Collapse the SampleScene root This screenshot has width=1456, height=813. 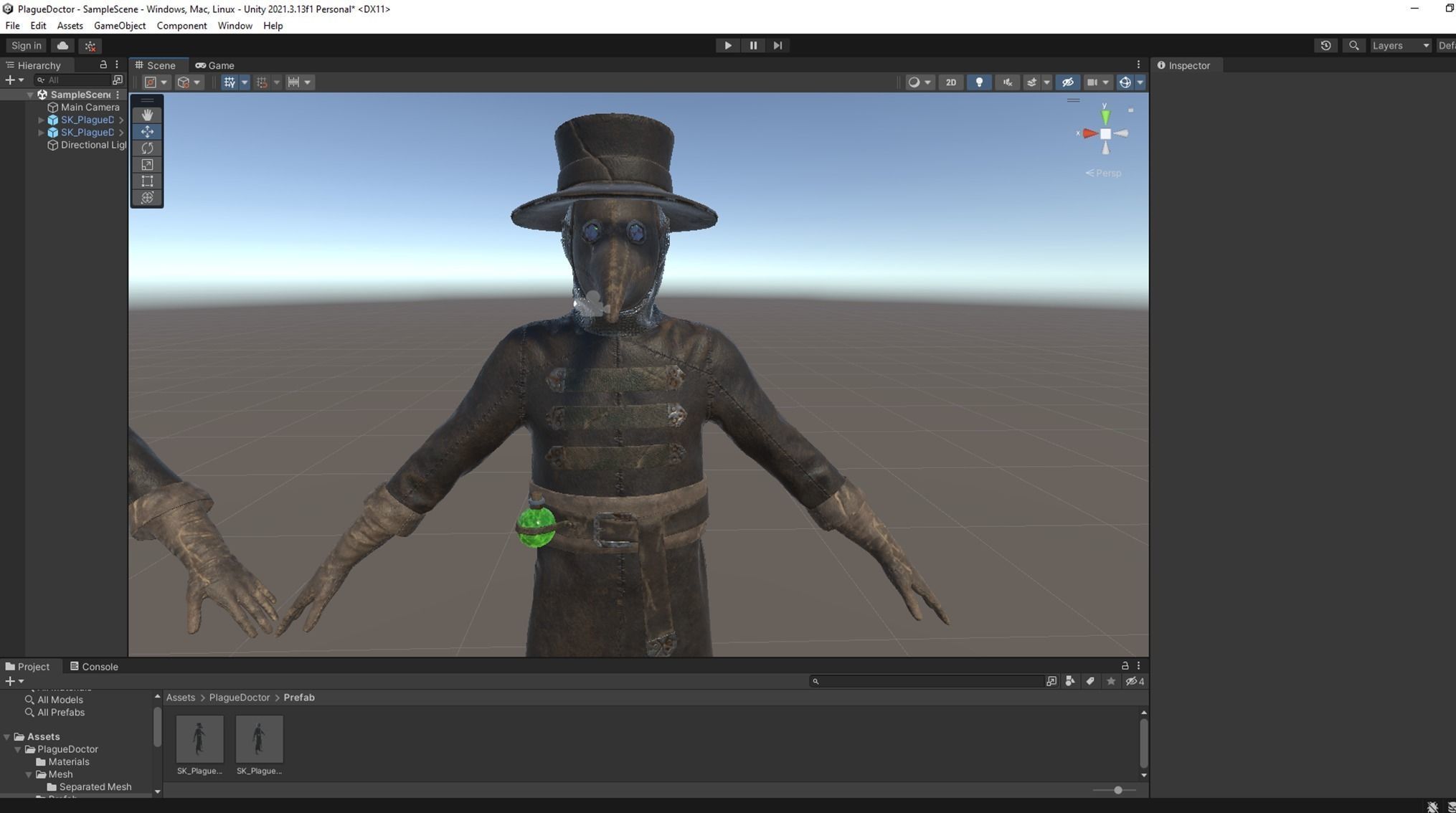click(30, 95)
